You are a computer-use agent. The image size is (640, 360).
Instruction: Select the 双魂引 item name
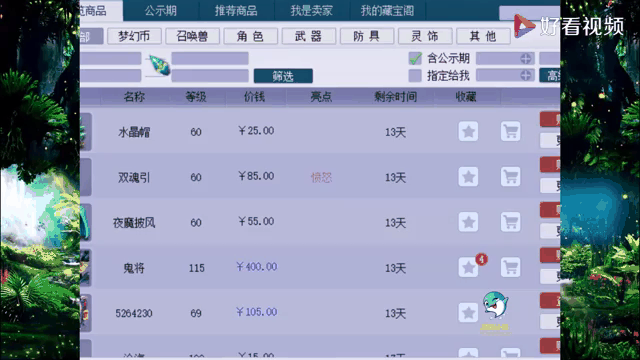pos(134,178)
